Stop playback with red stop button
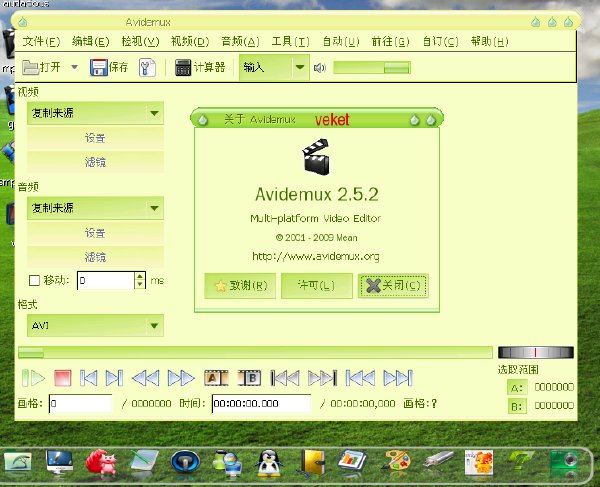 (63, 378)
